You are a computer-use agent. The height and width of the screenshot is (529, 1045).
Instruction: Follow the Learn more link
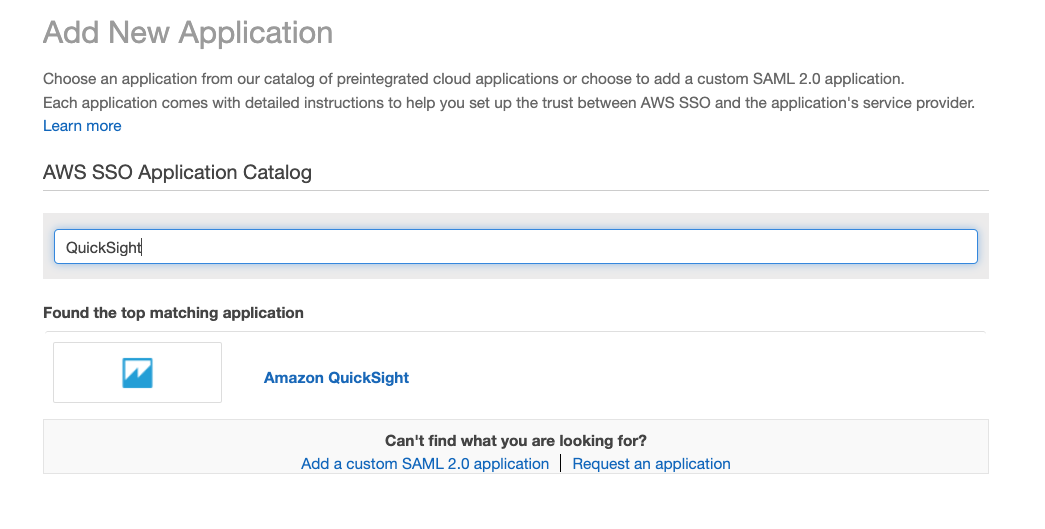pos(82,126)
